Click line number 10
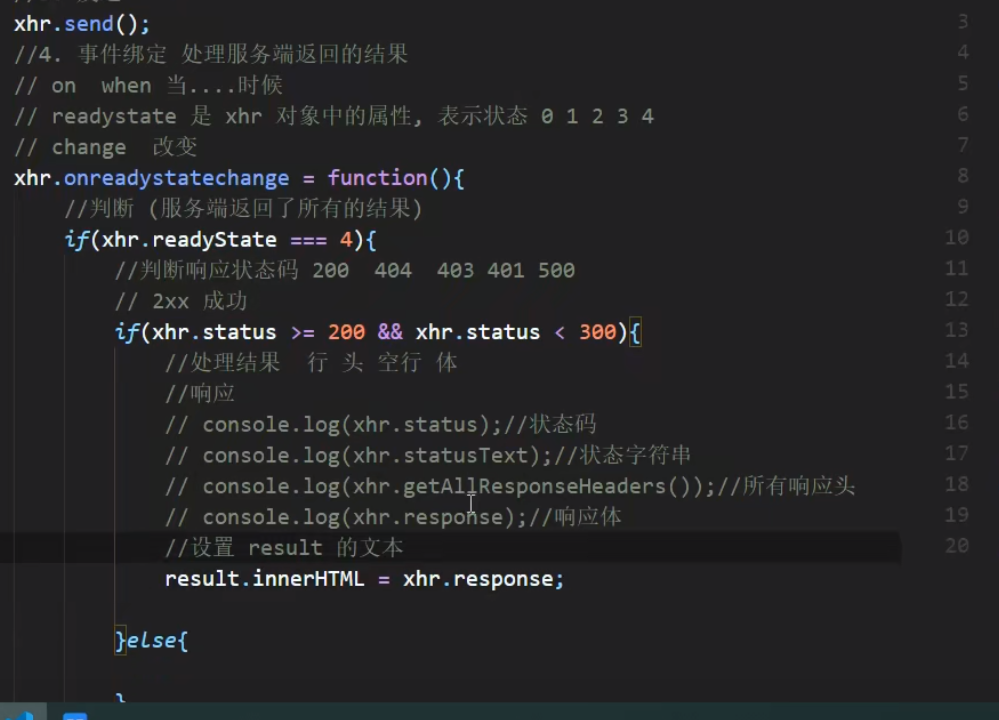Image resolution: width=999 pixels, height=720 pixels. coord(956,238)
